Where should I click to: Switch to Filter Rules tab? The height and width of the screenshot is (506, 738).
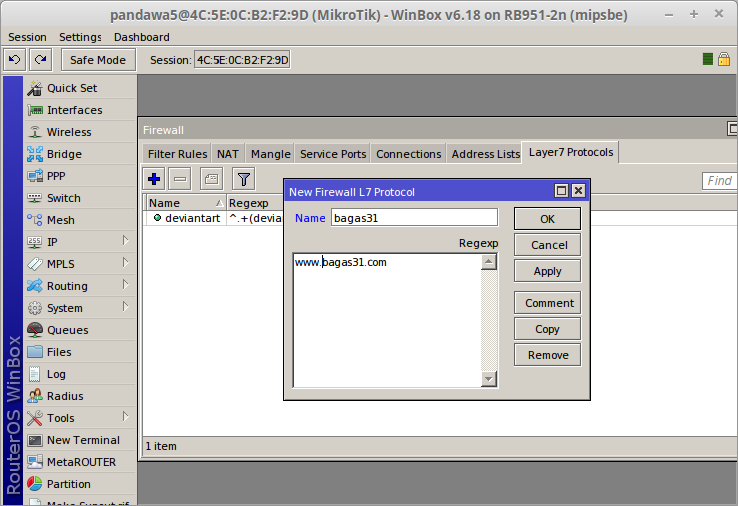pyautogui.click(x=177, y=154)
